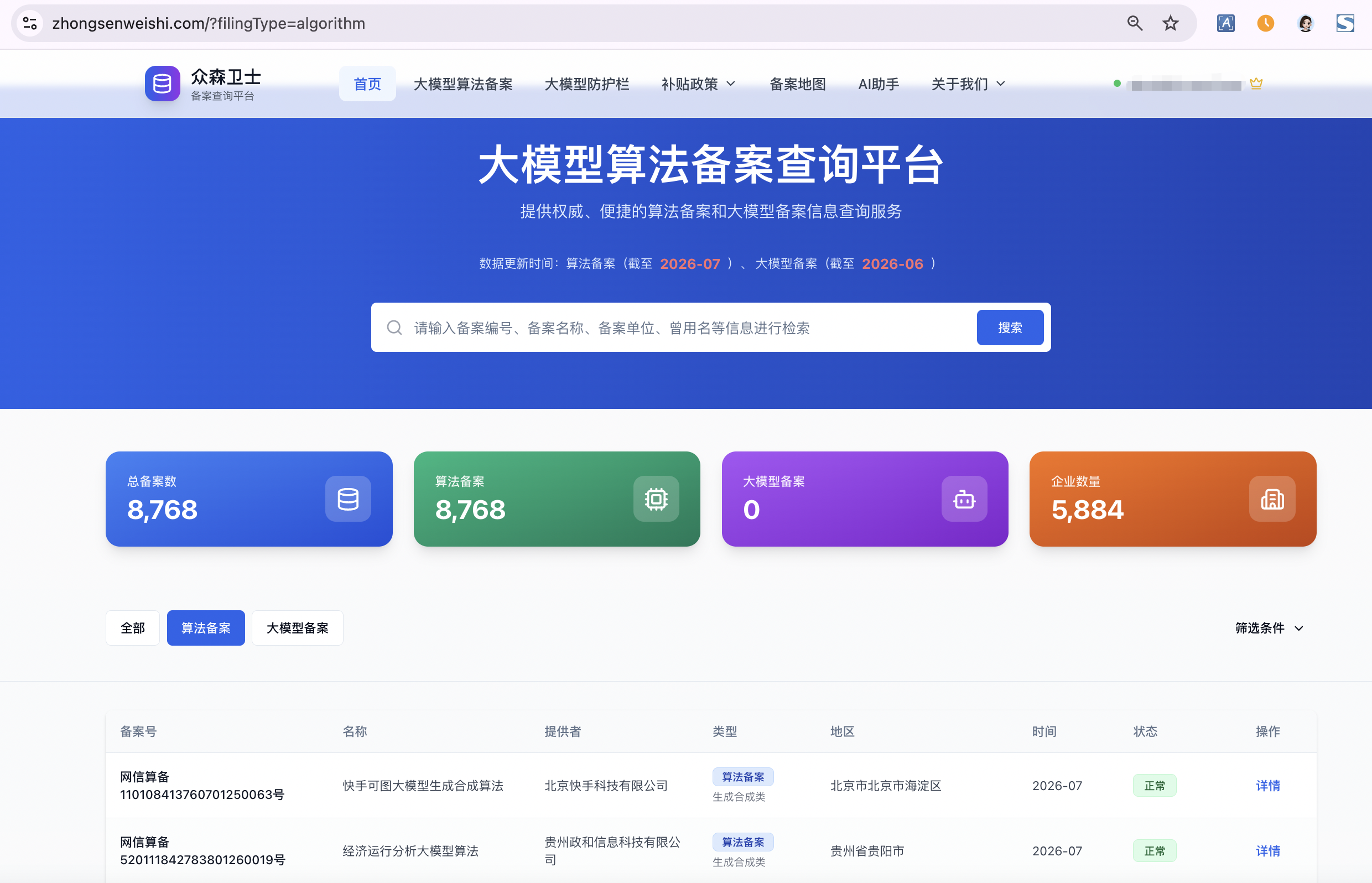Select the 大模型备案 filter tab
1372x883 pixels.
coord(298,629)
